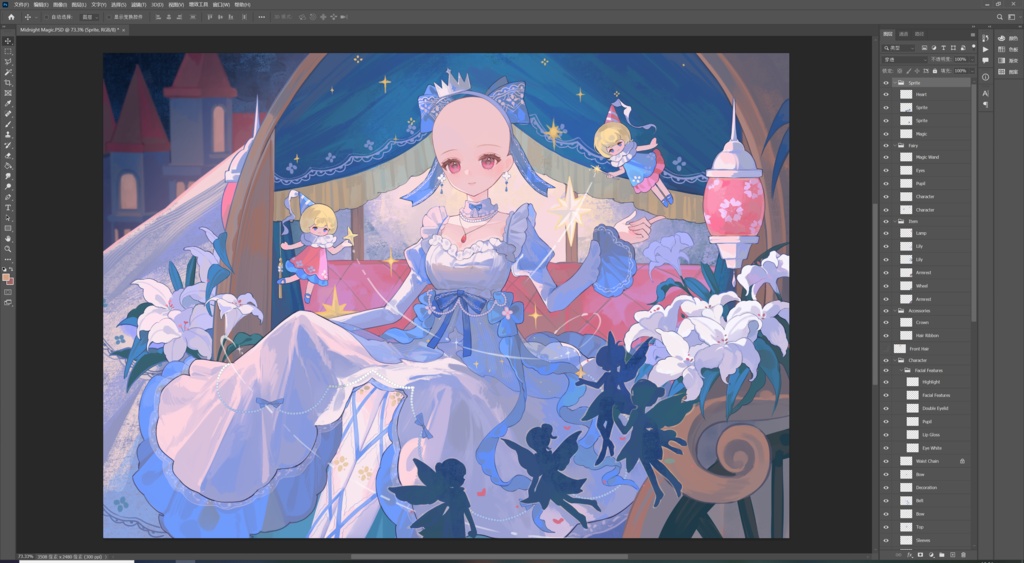Open the 色板 swatches panel button

(1008, 49)
